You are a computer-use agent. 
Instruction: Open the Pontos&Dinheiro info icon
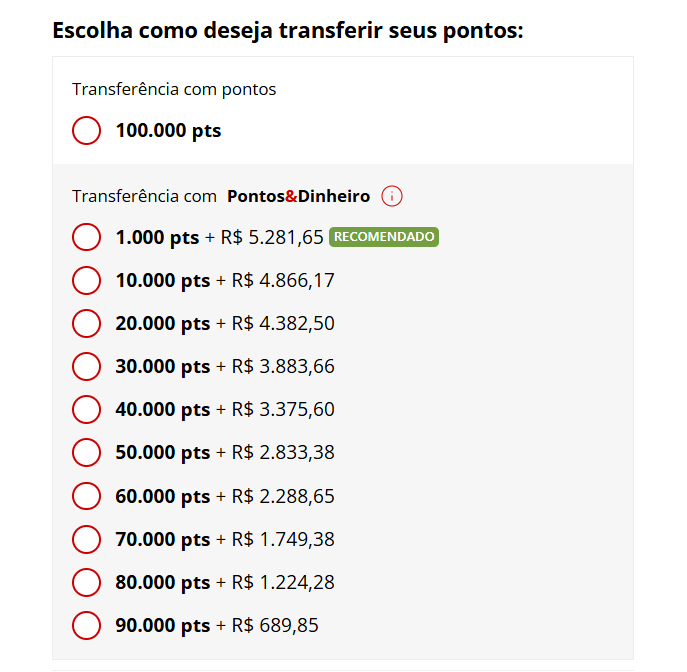(392, 196)
